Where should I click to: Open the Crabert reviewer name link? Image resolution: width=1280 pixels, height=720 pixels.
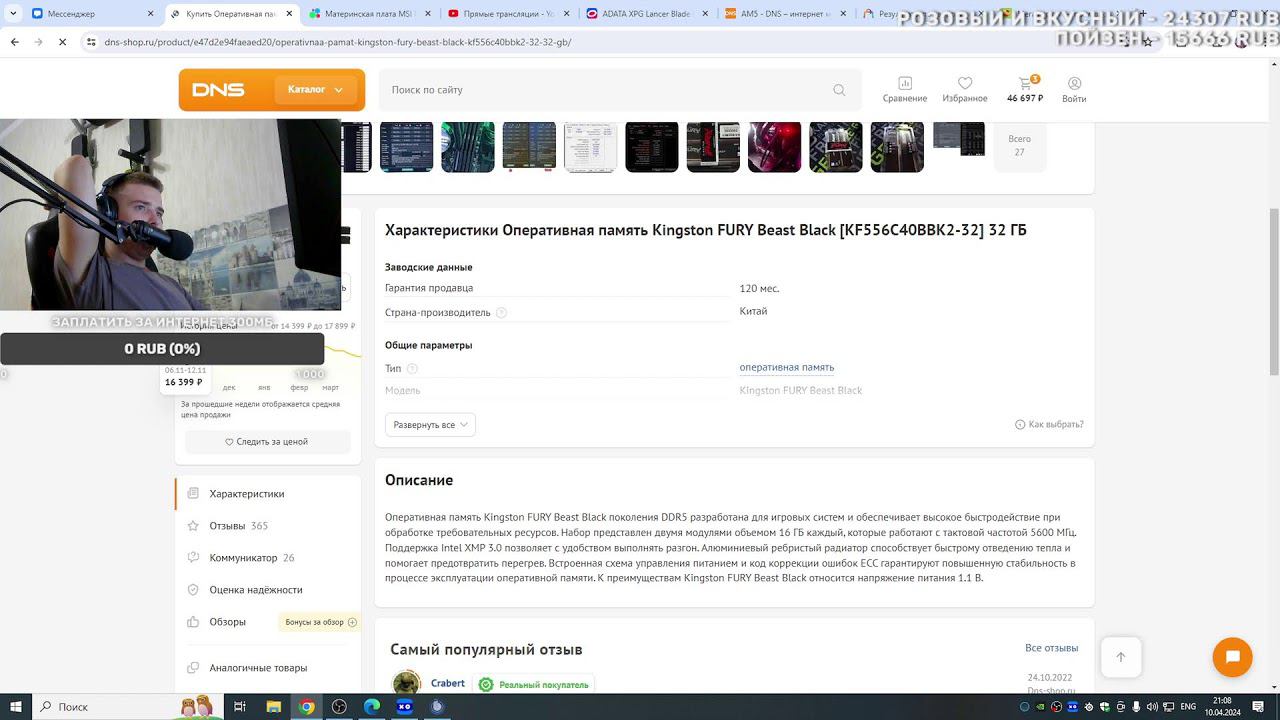(448, 683)
